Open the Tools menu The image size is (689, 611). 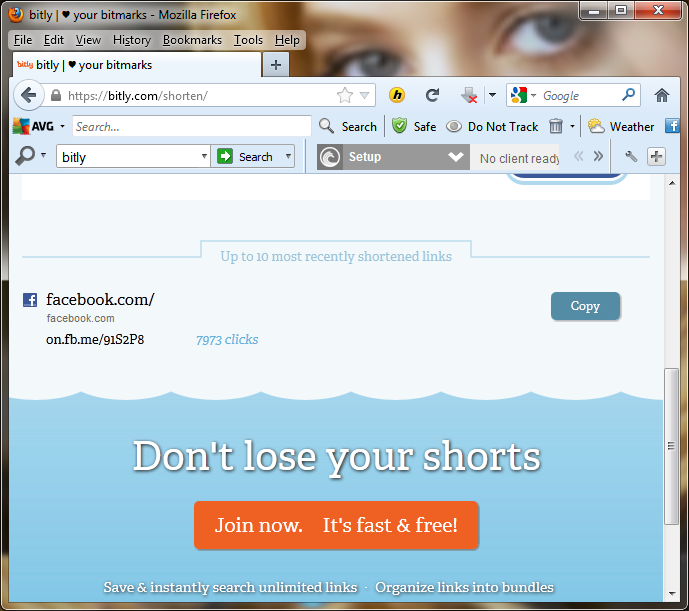click(x=248, y=40)
